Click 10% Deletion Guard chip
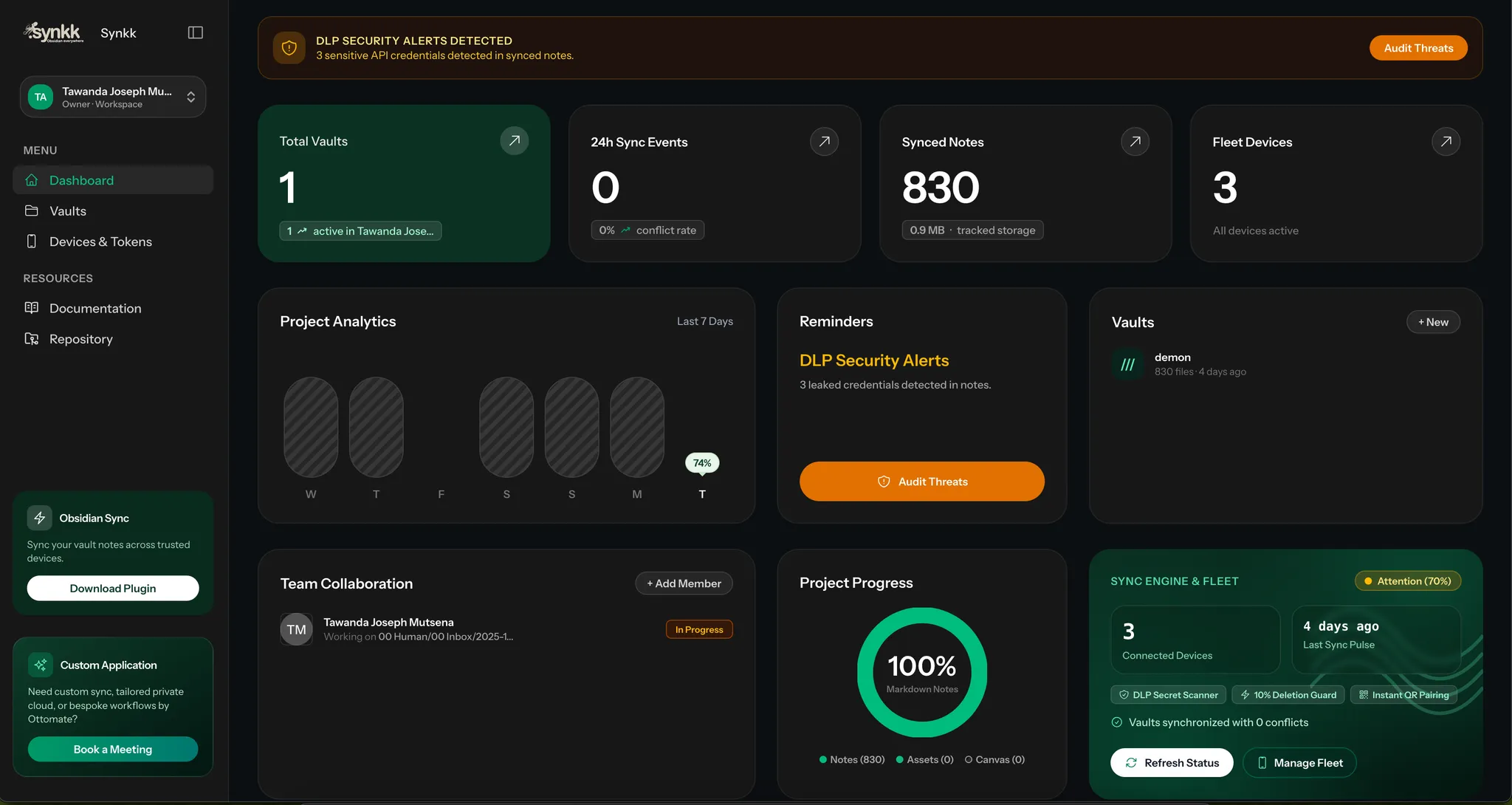This screenshot has width=1512, height=805. [1288, 695]
